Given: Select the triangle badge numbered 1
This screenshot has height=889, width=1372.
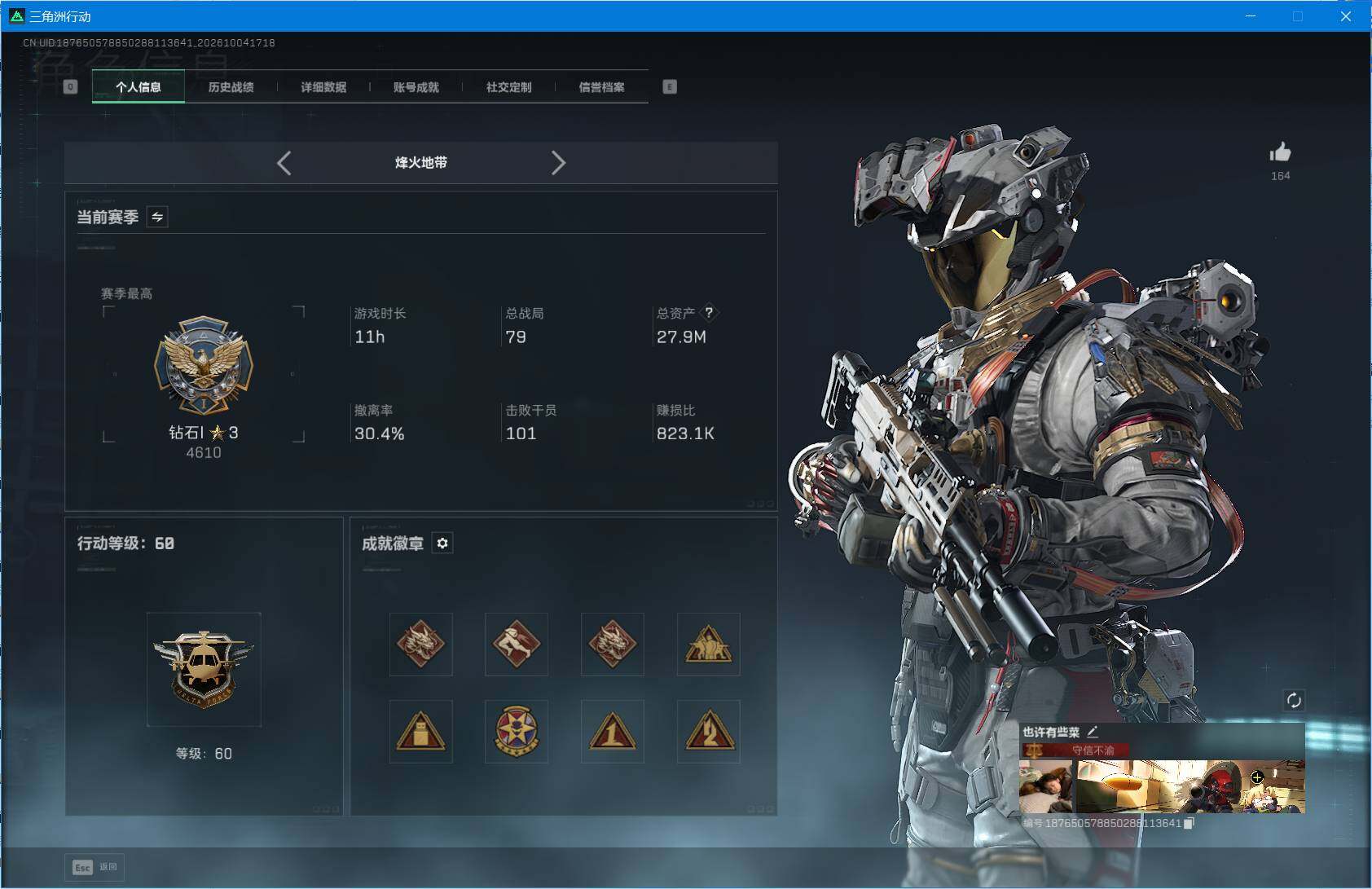Looking at the screenshot, I should [613, 731].
